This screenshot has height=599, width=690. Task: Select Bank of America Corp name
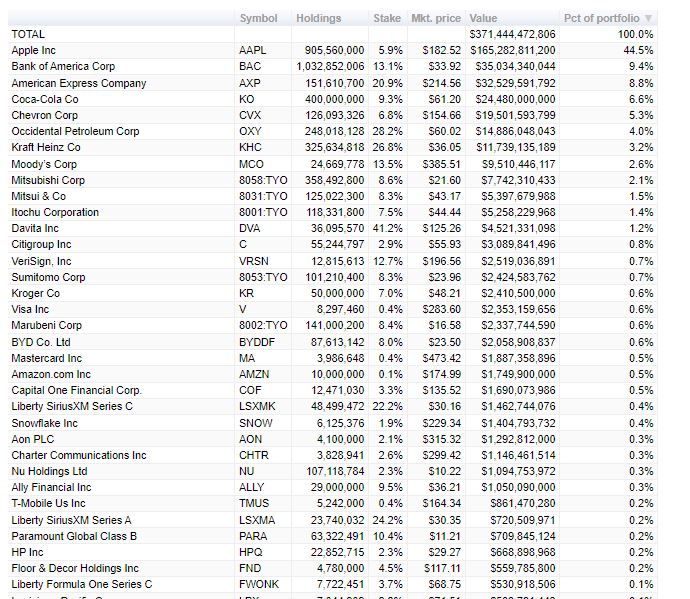click(63, 66)
